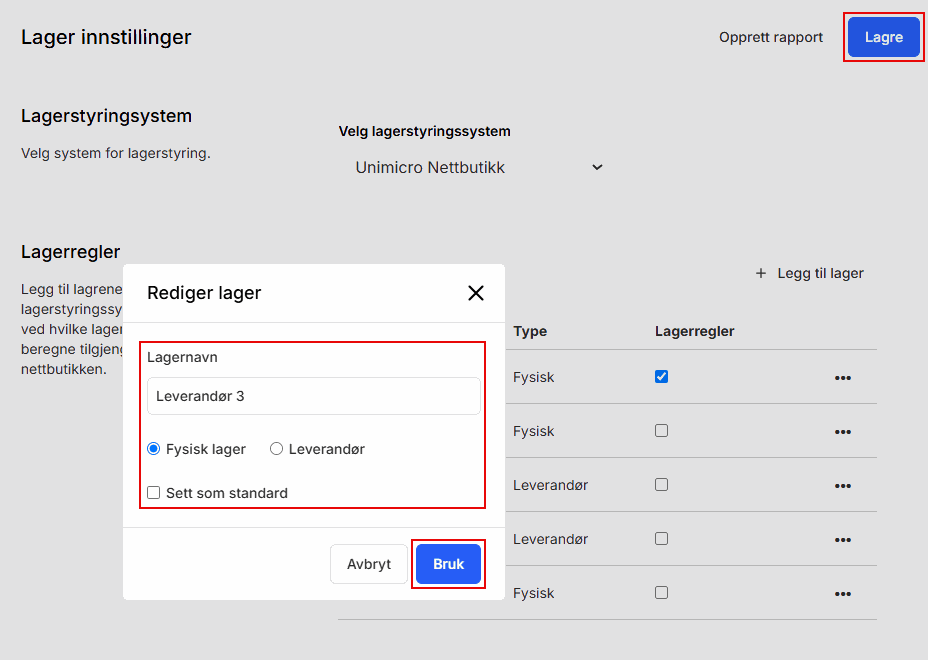928x660 pixels.
Task: Close the Rediger lager dialog
Action: (x=476, y=293)
